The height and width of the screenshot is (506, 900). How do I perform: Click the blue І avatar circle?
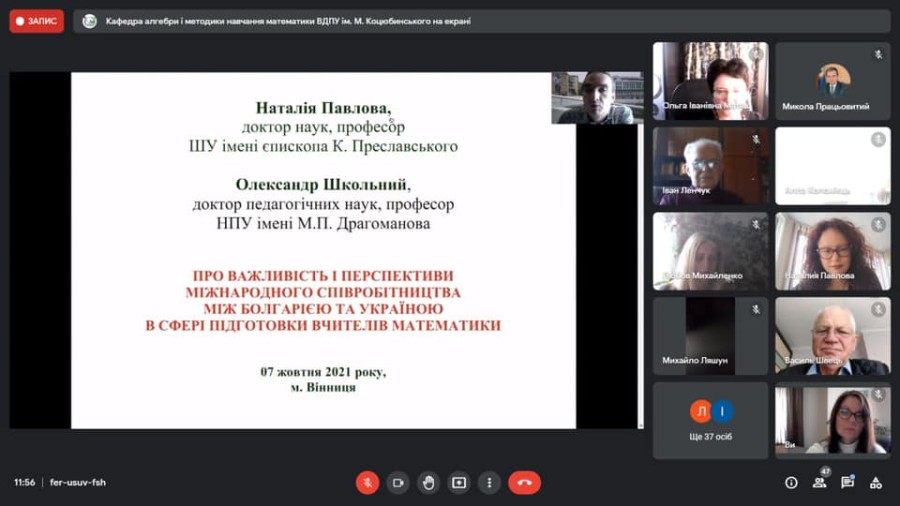722,411
